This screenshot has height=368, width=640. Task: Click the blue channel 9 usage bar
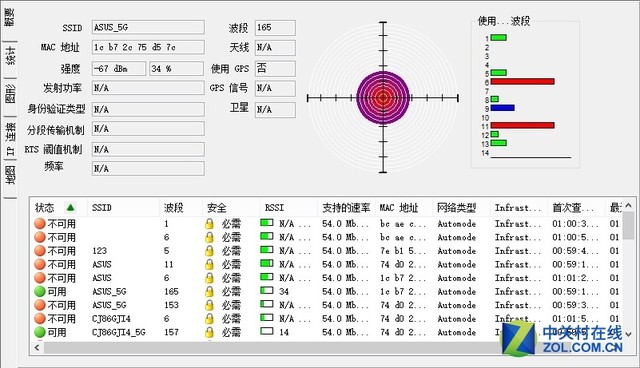[502, 108]
